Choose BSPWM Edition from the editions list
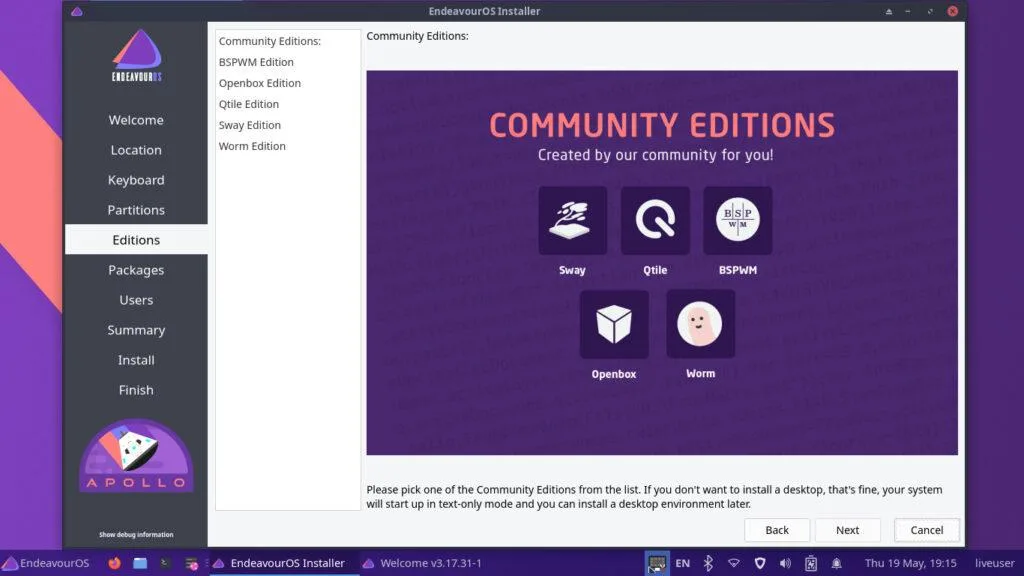 (256, 61)
